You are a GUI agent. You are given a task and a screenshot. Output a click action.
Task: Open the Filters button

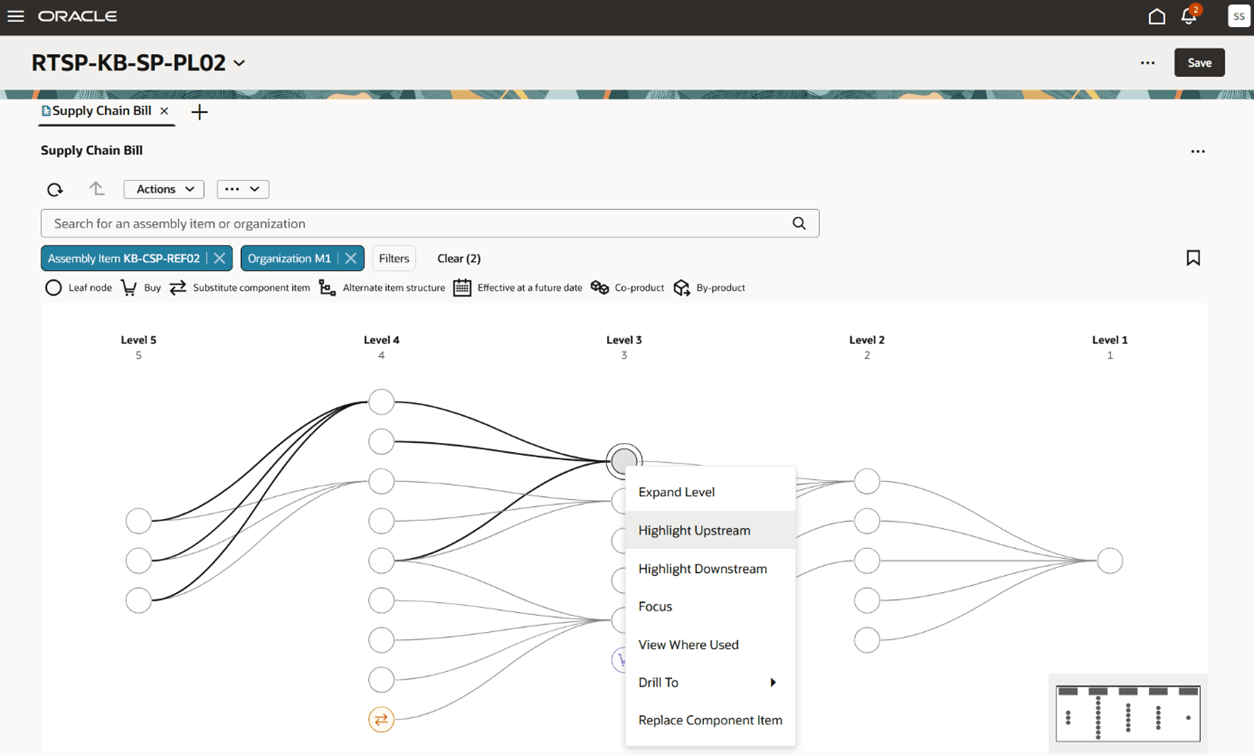click(394, 258)
